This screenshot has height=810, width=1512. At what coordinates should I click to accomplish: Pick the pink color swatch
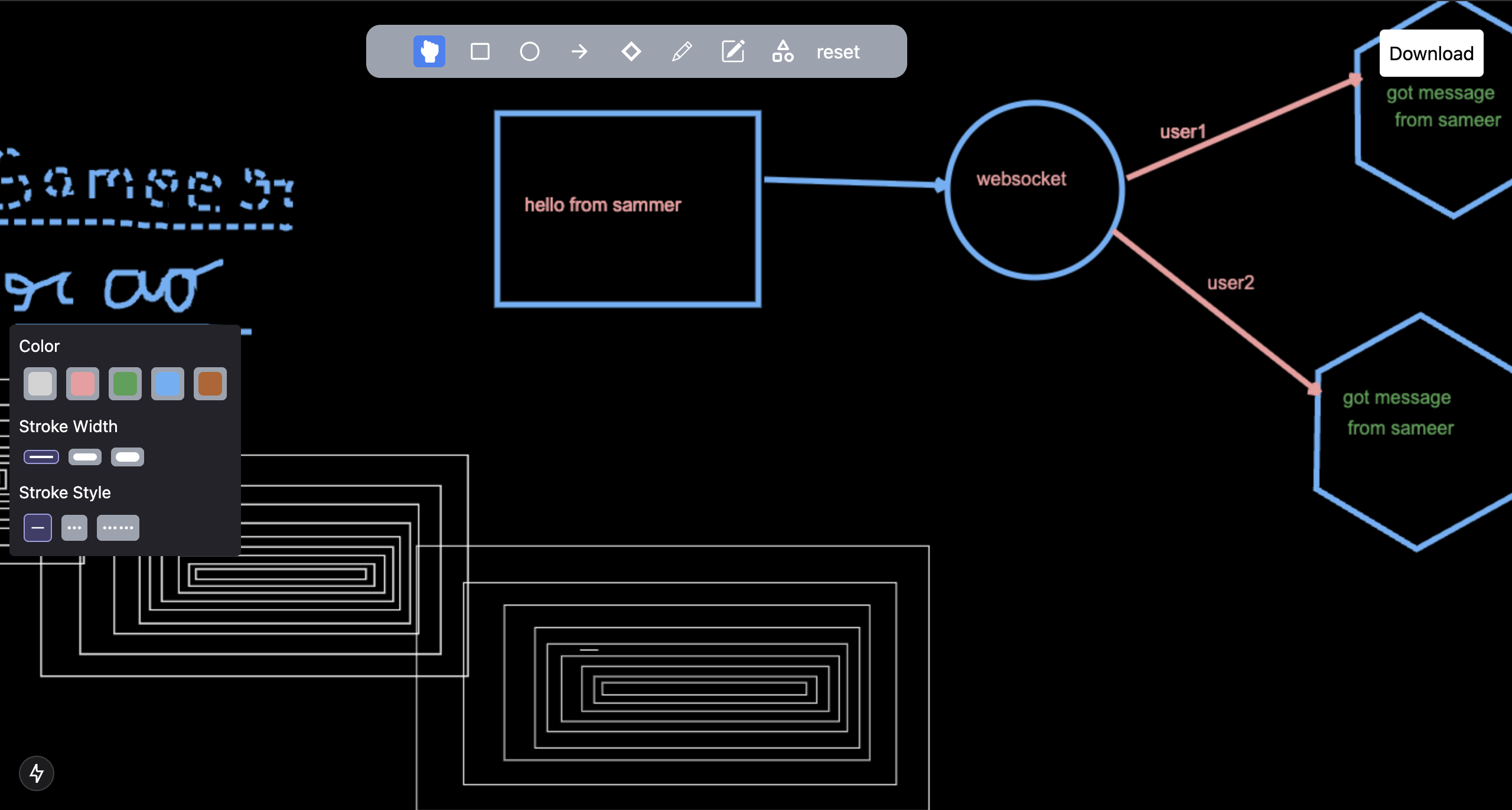coord(83,384)
